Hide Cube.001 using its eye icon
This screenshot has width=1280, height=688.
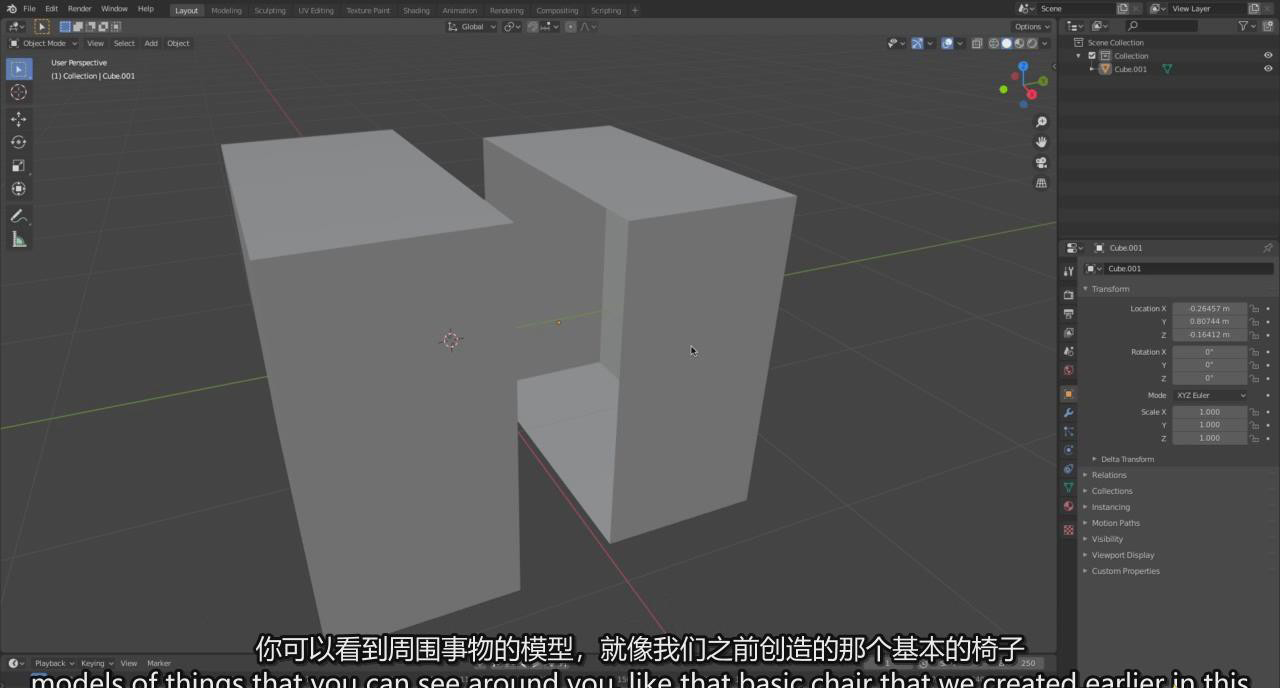pyautogui.click(x=1268, y=69)
